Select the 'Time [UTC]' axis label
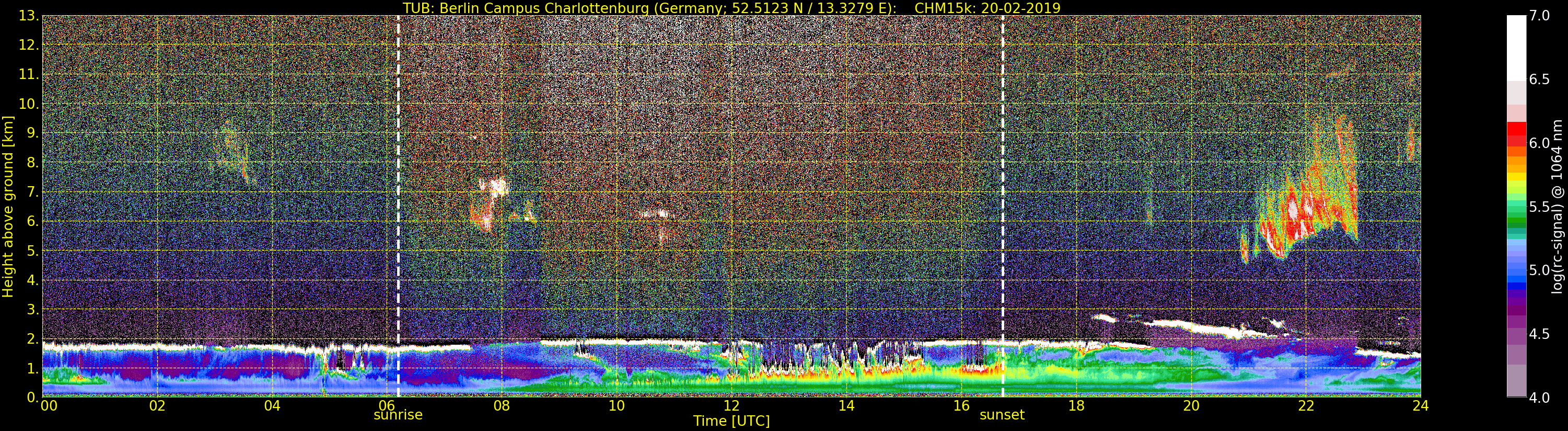Viewport: 1568px width, 431px height. 731,421
